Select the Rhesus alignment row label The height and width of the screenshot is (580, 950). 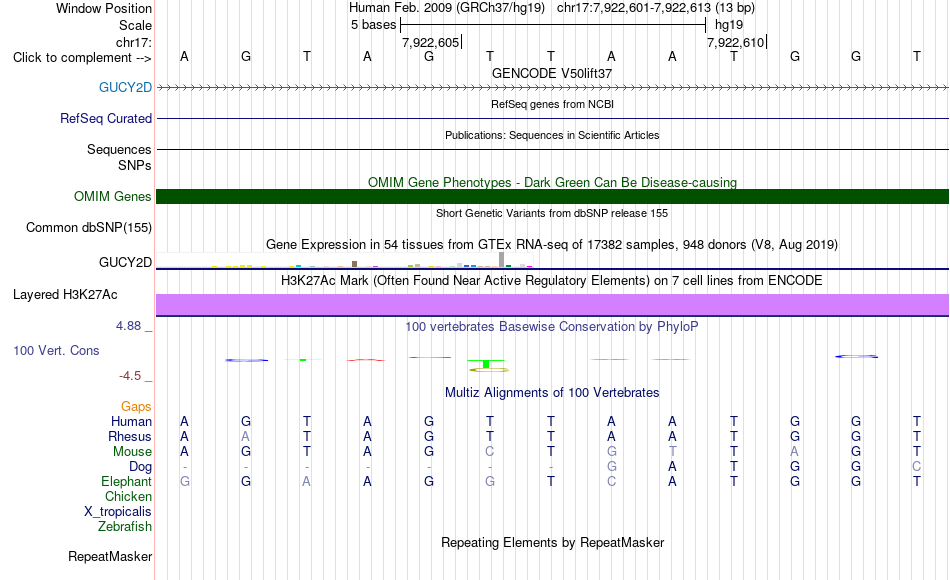130,436
